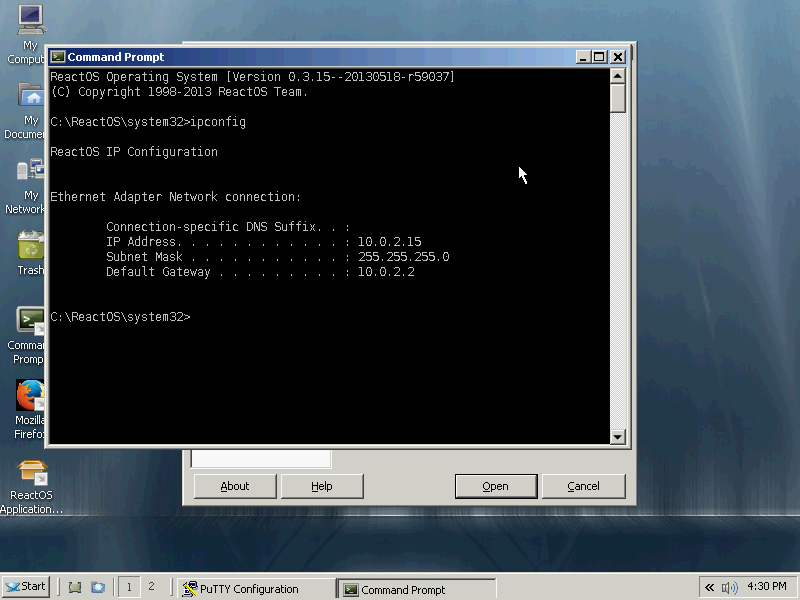Open My Computer desktop icon

click(x=30, y=20)
